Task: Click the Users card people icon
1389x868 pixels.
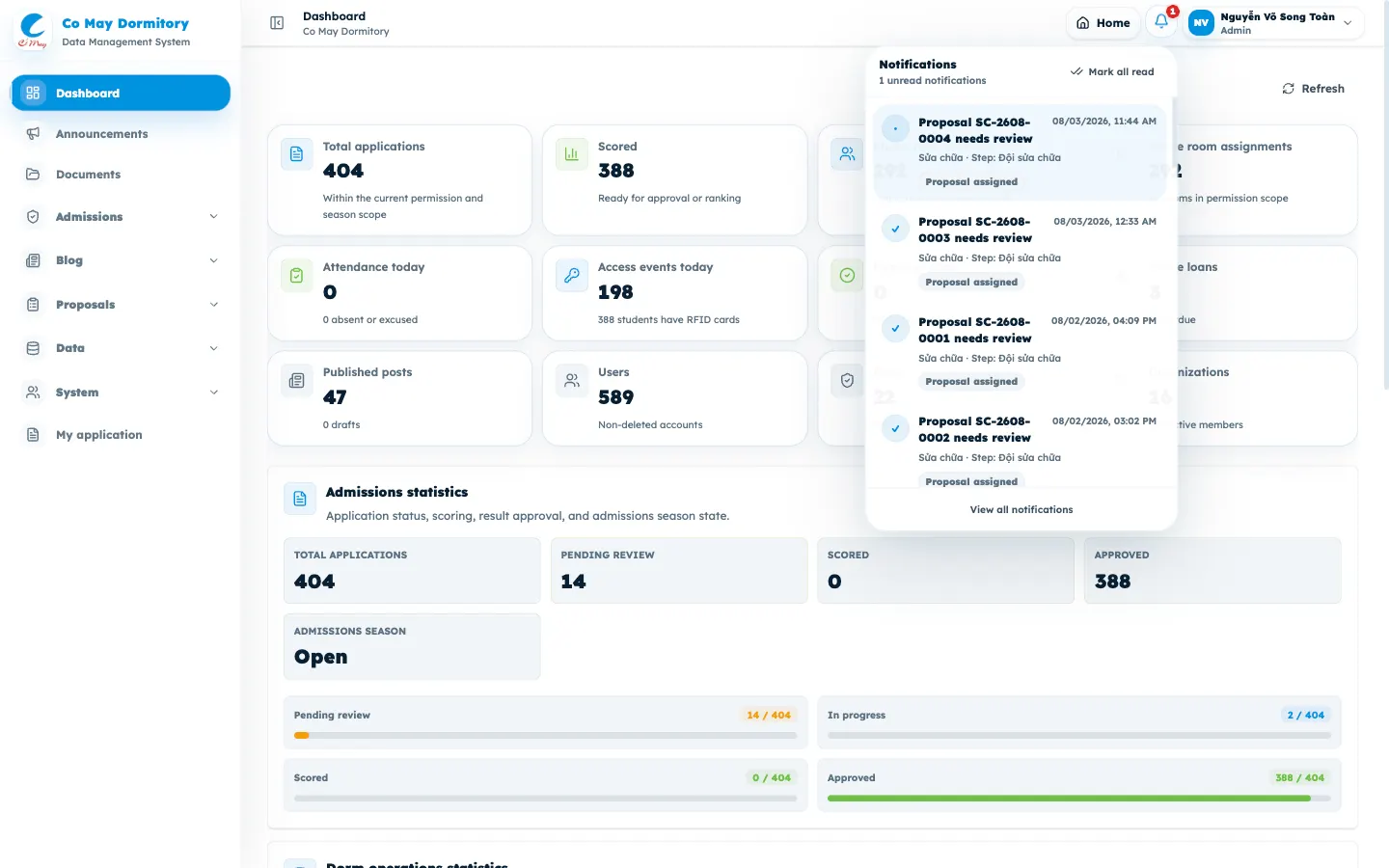Action: click(571, 381)
